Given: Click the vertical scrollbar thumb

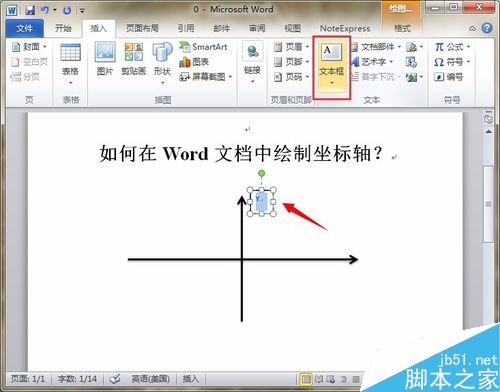Looking at the screenshot, I should [x=489, y=204].
